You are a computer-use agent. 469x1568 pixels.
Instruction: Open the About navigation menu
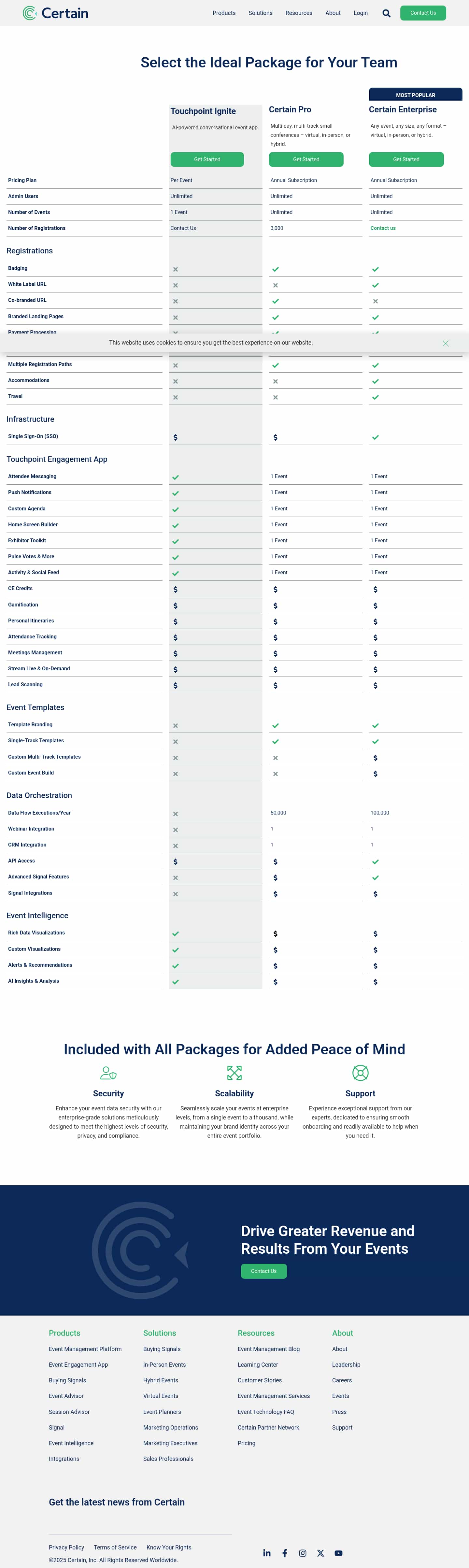point(333,13)
